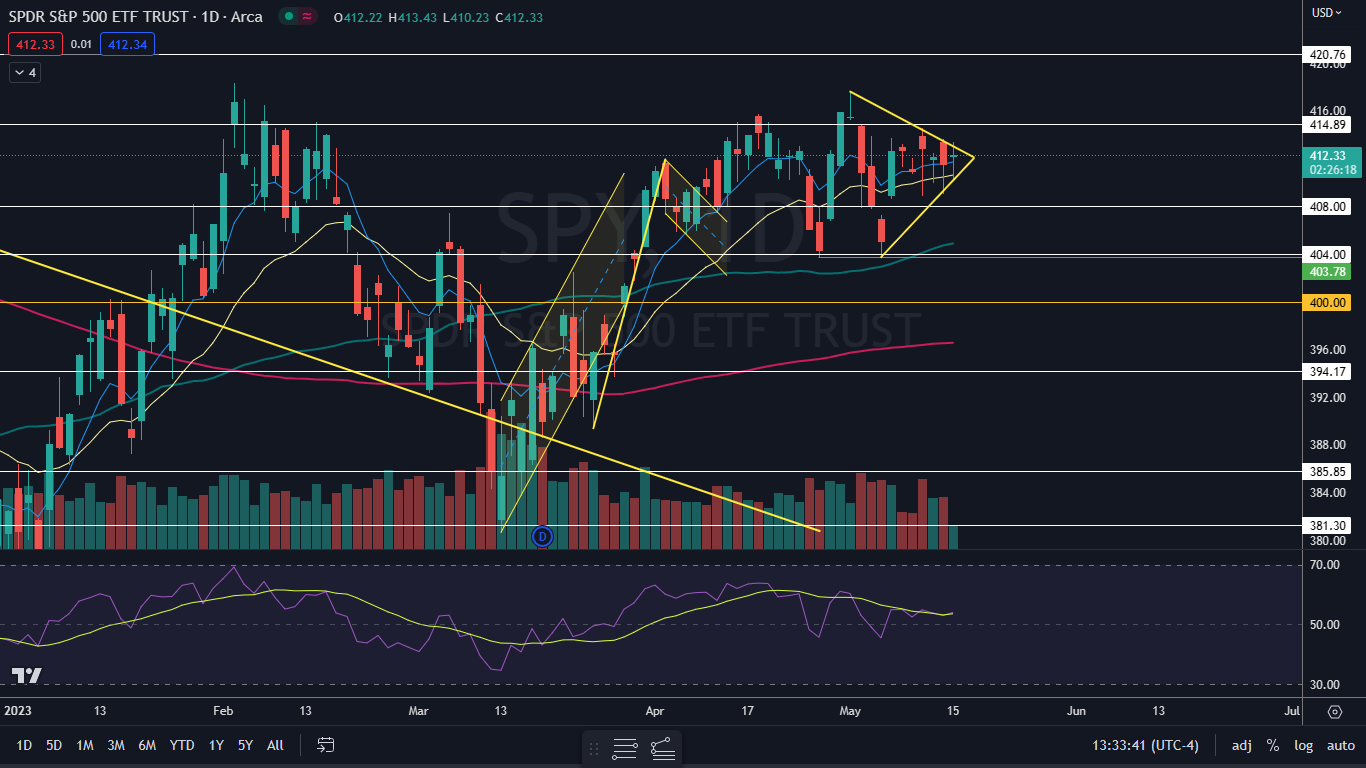This screenshot has height=768, width=1366.
Task: Select the 1M date range
Action: (85, 745)
